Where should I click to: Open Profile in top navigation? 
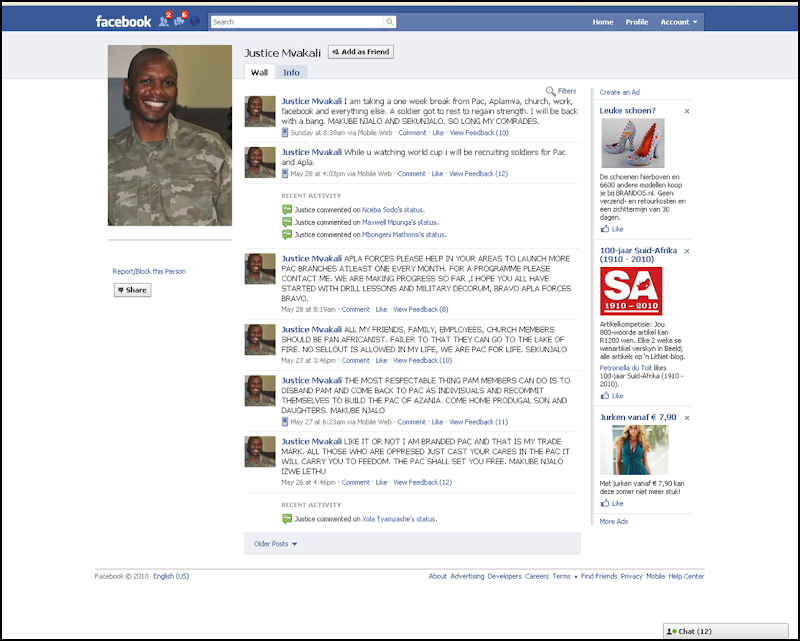(x=637, y=22)
